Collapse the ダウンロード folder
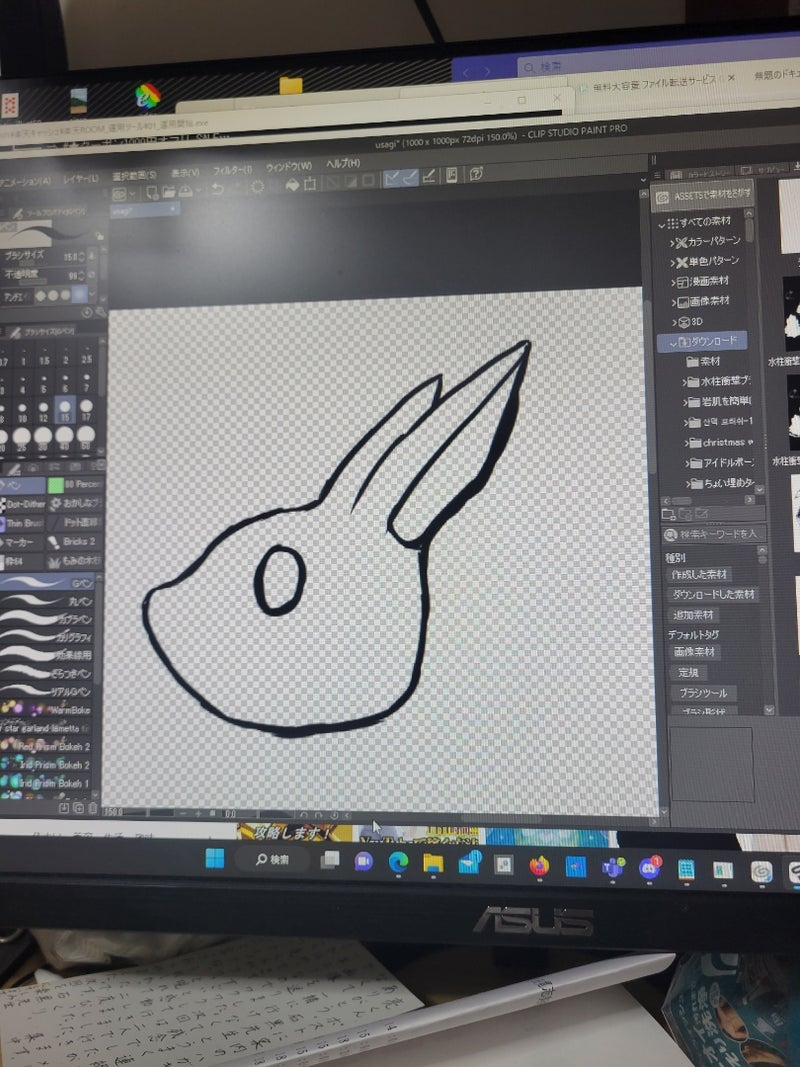The image size is (800, 1067). pos(673,343)
